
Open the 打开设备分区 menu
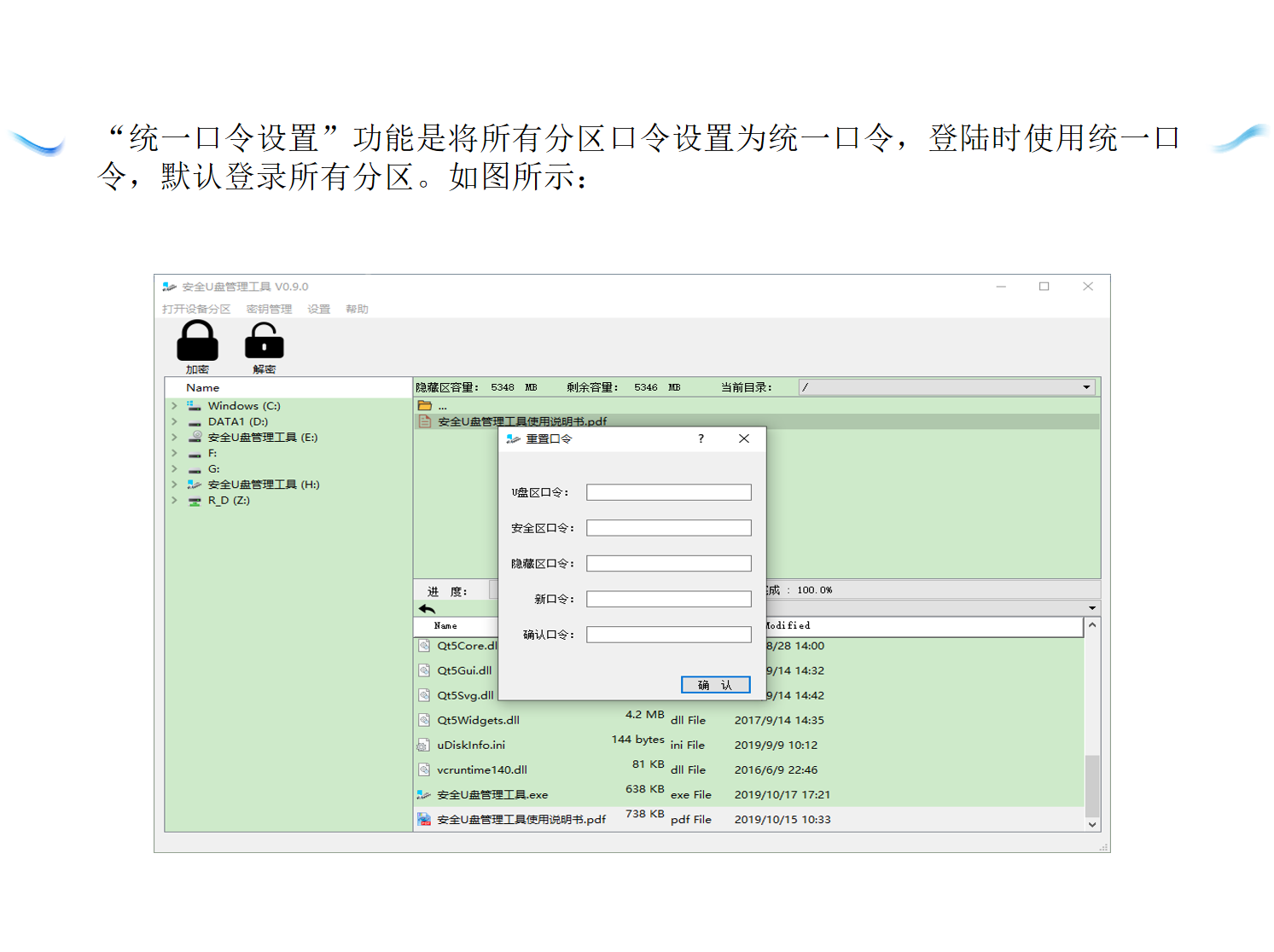(x=196, y=309)
